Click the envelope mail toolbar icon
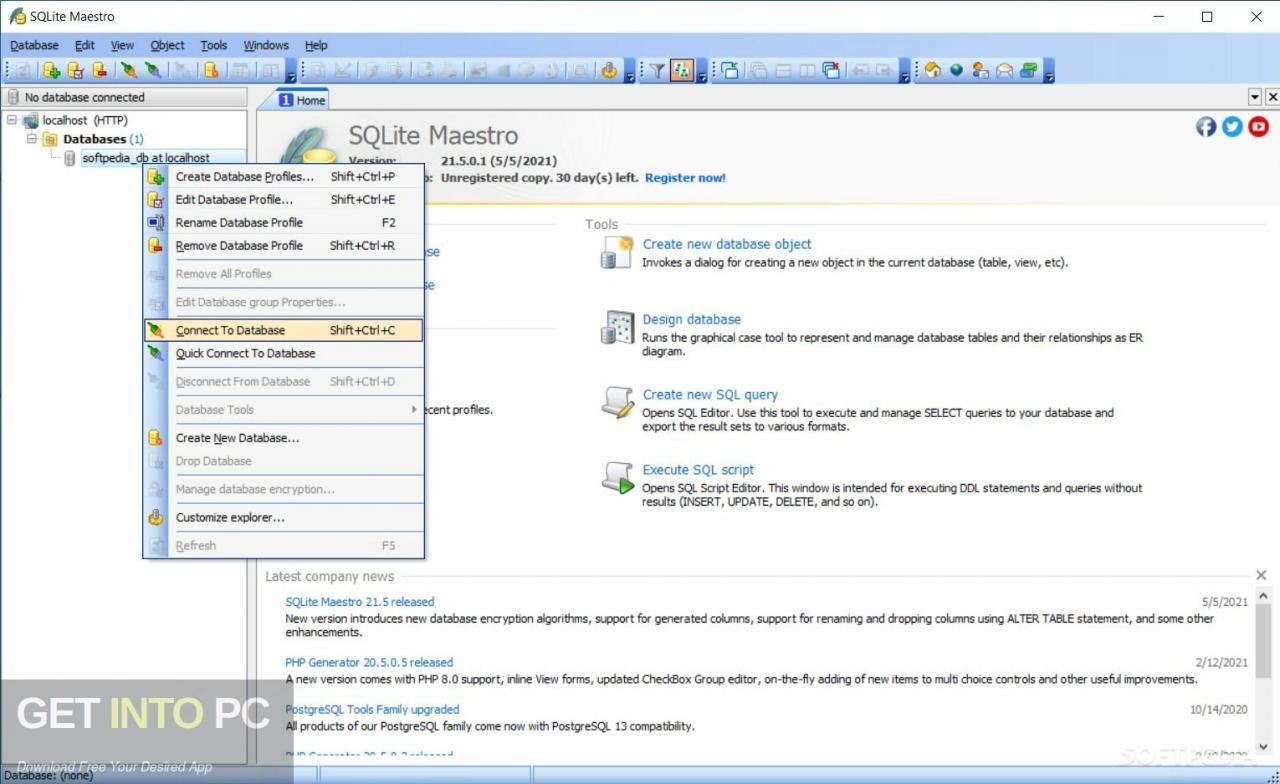 click(1004, 70)
